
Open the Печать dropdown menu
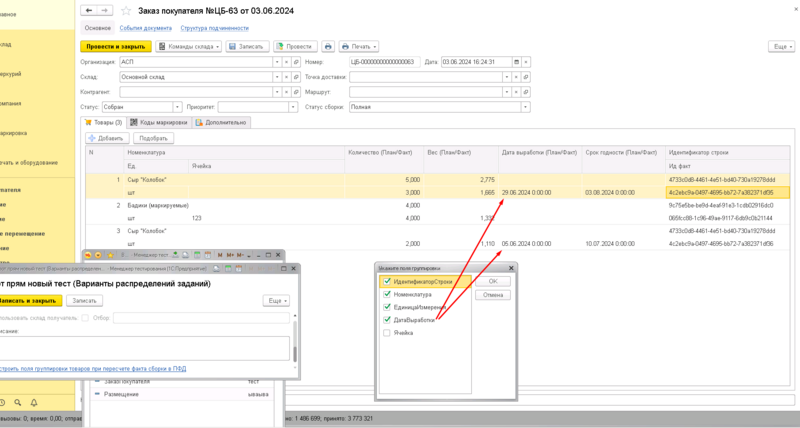(x=359, y=47)
